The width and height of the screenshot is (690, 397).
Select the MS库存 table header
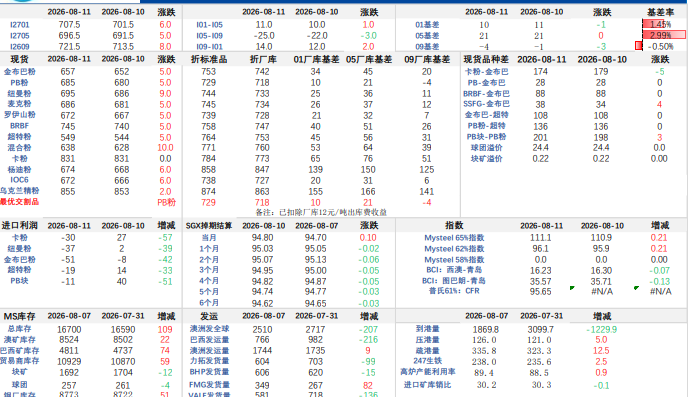click(x=19, y=316)
